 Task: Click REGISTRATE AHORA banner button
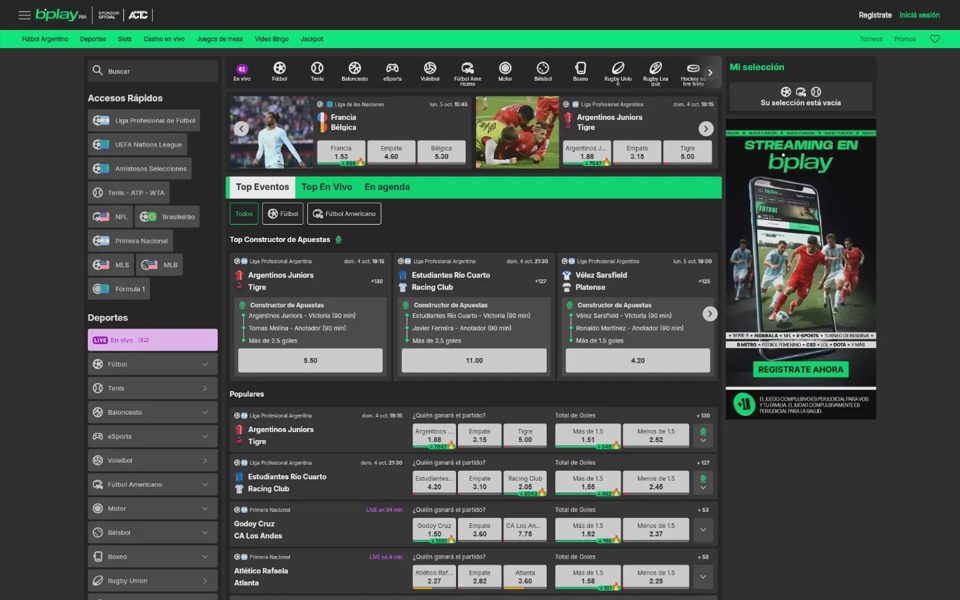(x=800, y=369)
